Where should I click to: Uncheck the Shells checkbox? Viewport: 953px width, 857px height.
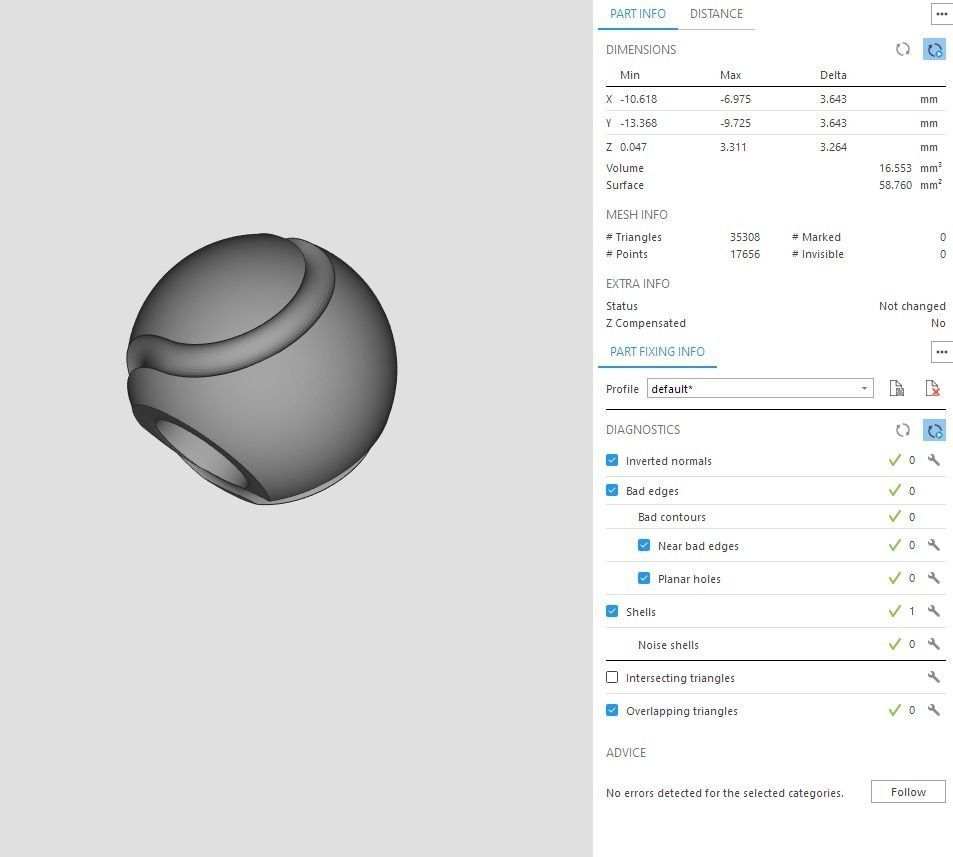click(612, 611)
